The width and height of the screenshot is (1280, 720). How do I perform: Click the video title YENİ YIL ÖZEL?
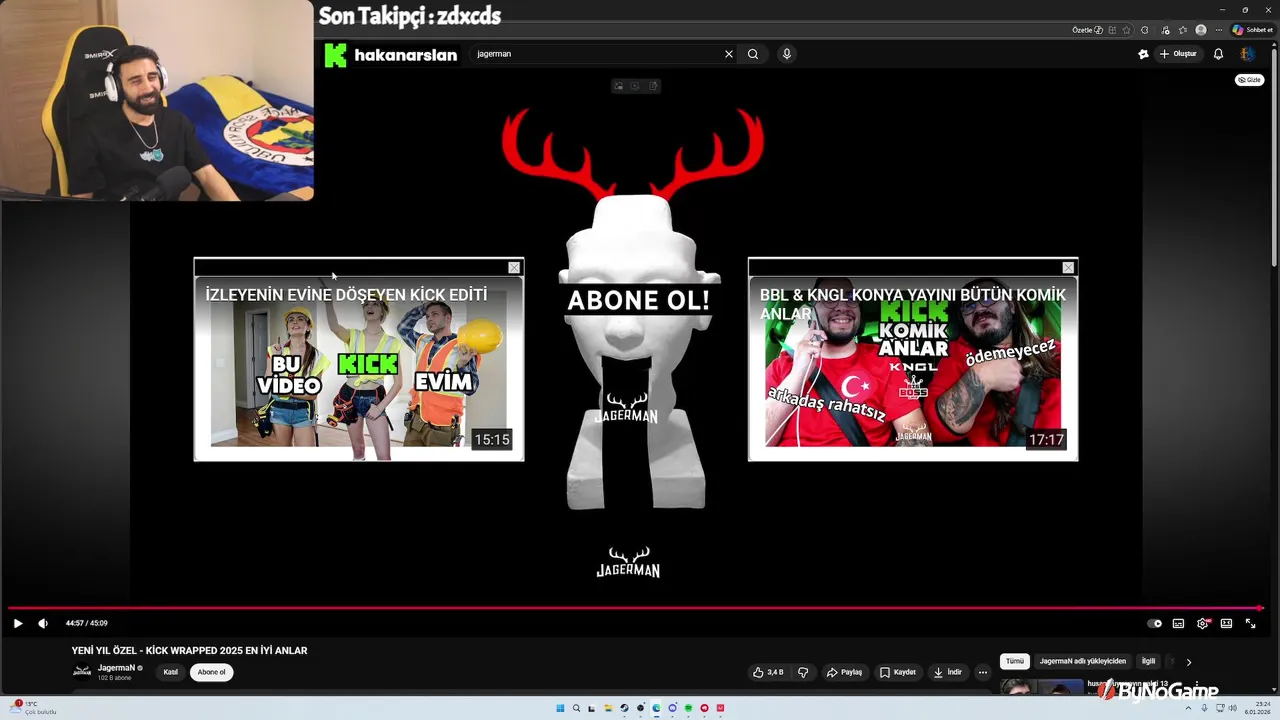(x=189, y=650)
